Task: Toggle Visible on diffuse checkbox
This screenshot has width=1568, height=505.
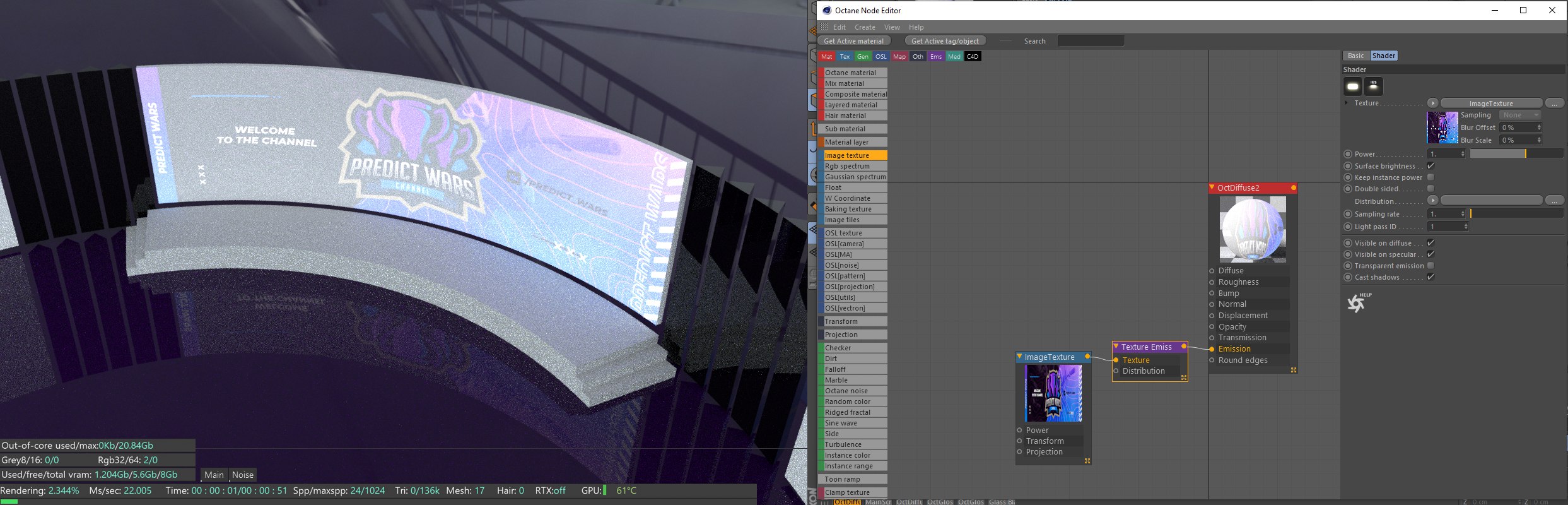Action: [1431, 243]
